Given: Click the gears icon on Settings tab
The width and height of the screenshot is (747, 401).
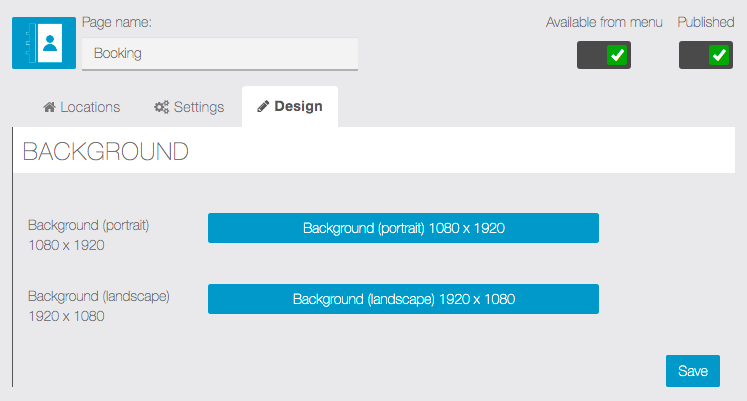Looking at the screenshot, I should [x=161, y=107].
